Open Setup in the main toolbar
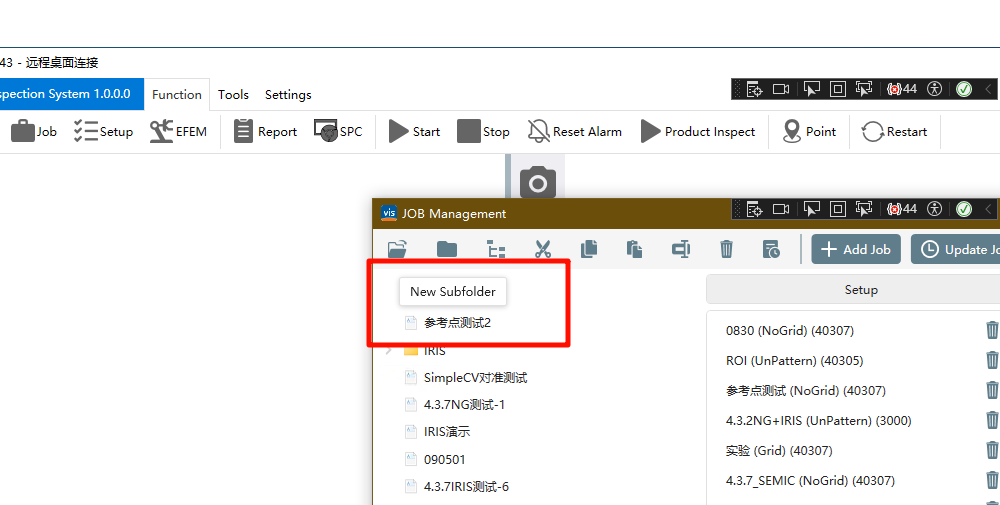Viewport: 1000px width, 505px height. (x=103, y=131)
